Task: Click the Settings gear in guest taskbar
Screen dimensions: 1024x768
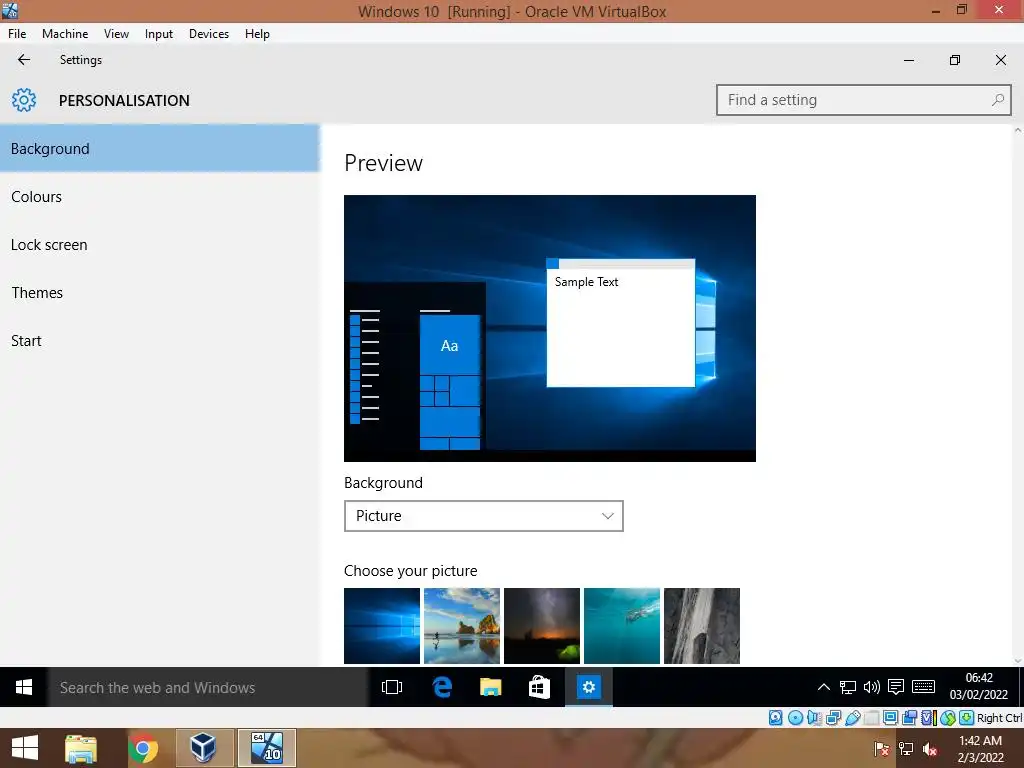Action: (588, 687)
